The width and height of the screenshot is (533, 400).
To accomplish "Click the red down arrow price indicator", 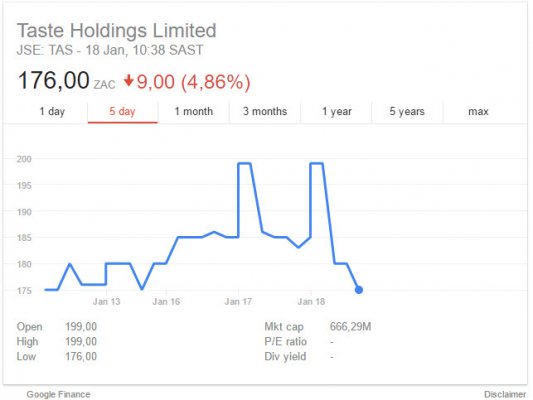I will [128, 81].
